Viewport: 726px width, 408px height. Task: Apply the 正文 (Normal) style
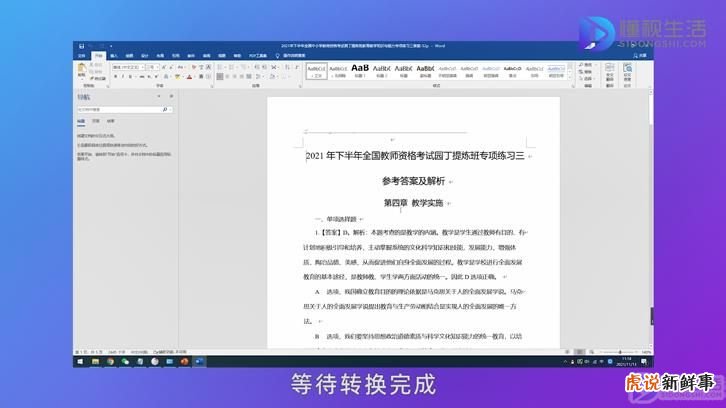point(317,71)
